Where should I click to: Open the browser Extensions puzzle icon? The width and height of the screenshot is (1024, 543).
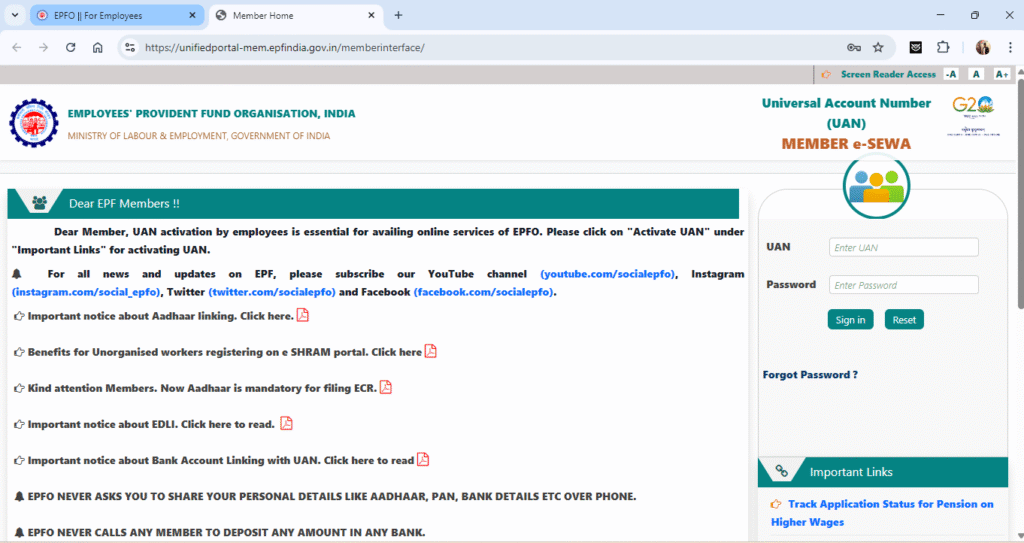[x=942, y=47]
